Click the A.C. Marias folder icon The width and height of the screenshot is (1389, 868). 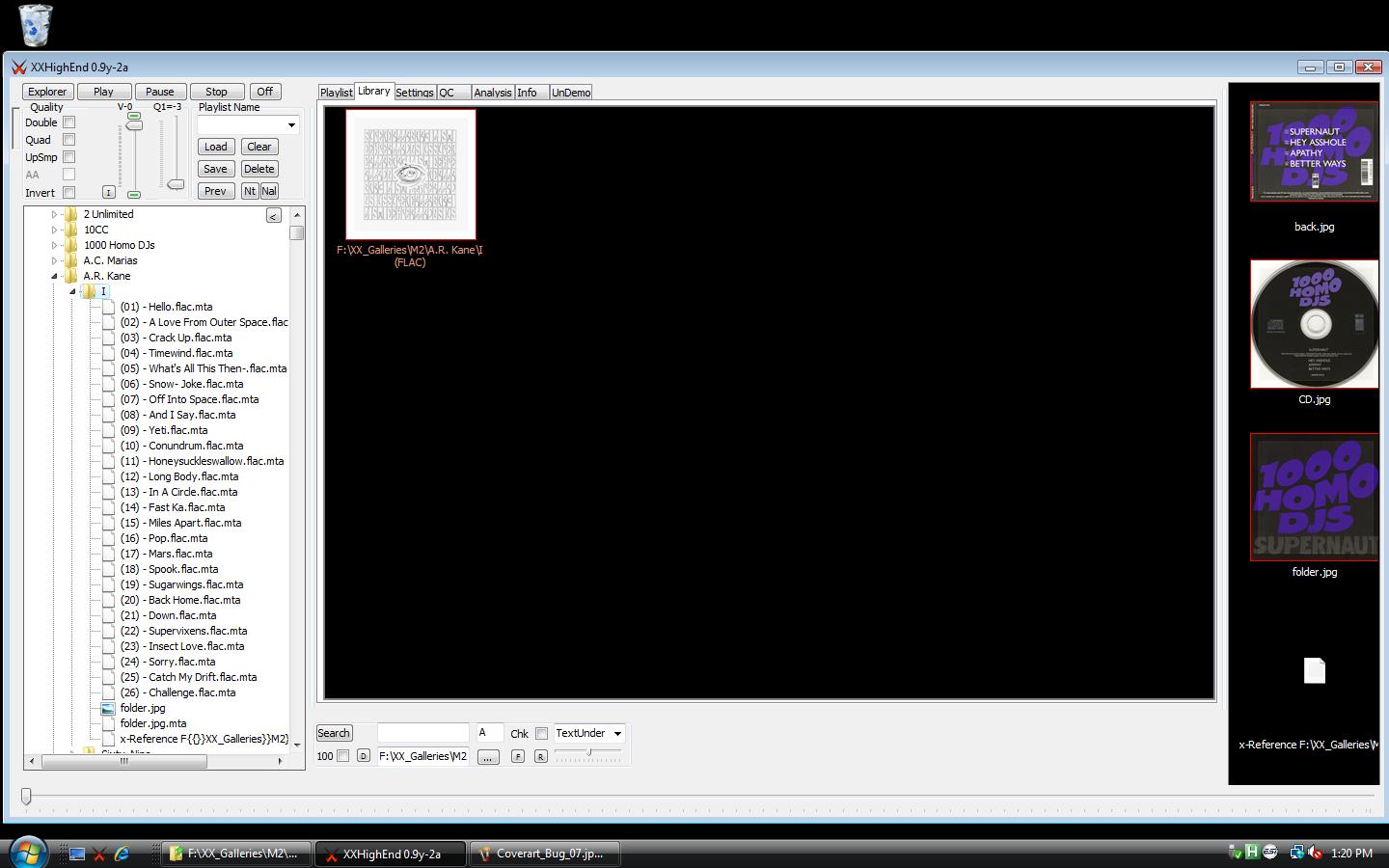(x=70, y=260)
